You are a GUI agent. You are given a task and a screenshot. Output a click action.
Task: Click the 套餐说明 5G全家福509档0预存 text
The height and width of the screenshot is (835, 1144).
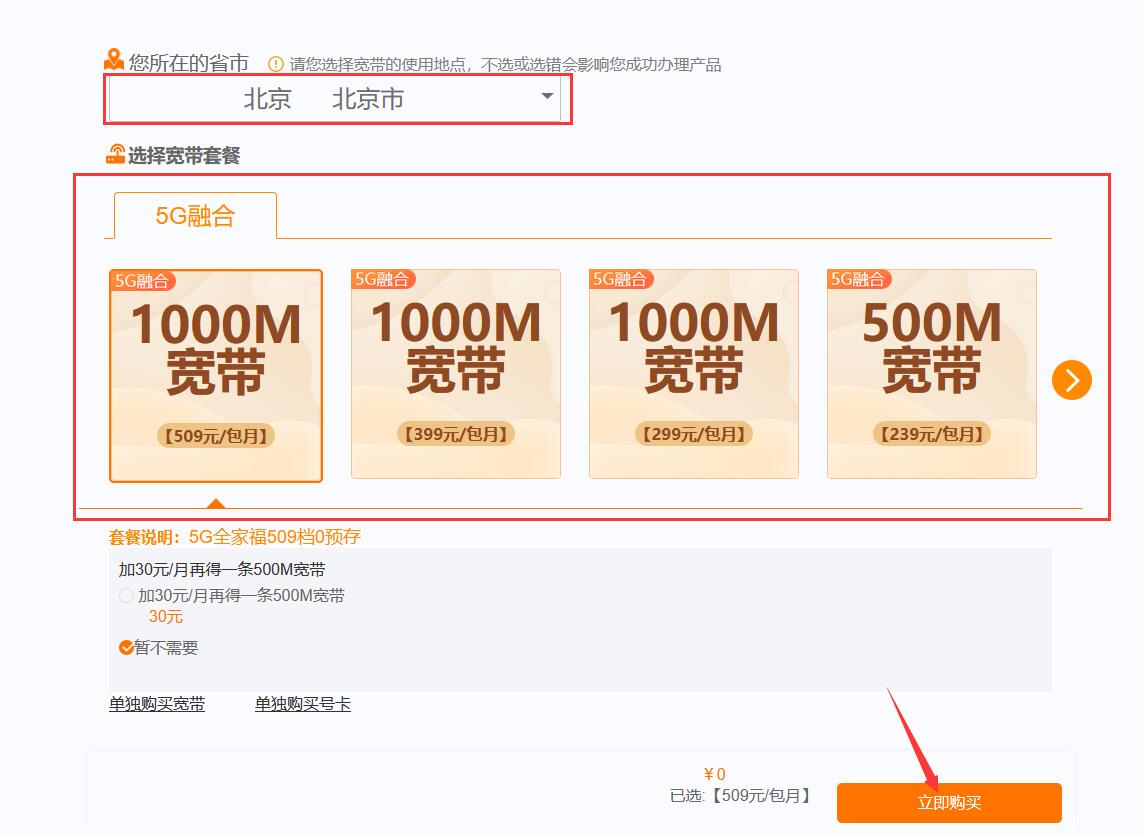click(x=234, y=537)
